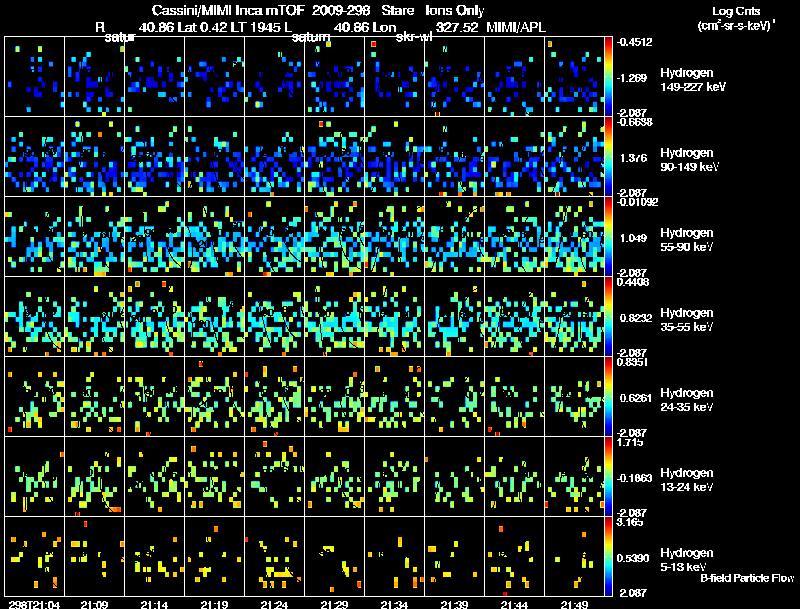Select the 'Hydrogen 149-227 keV' row label
The image size is (800, 609).
click(x=692, y=80)
